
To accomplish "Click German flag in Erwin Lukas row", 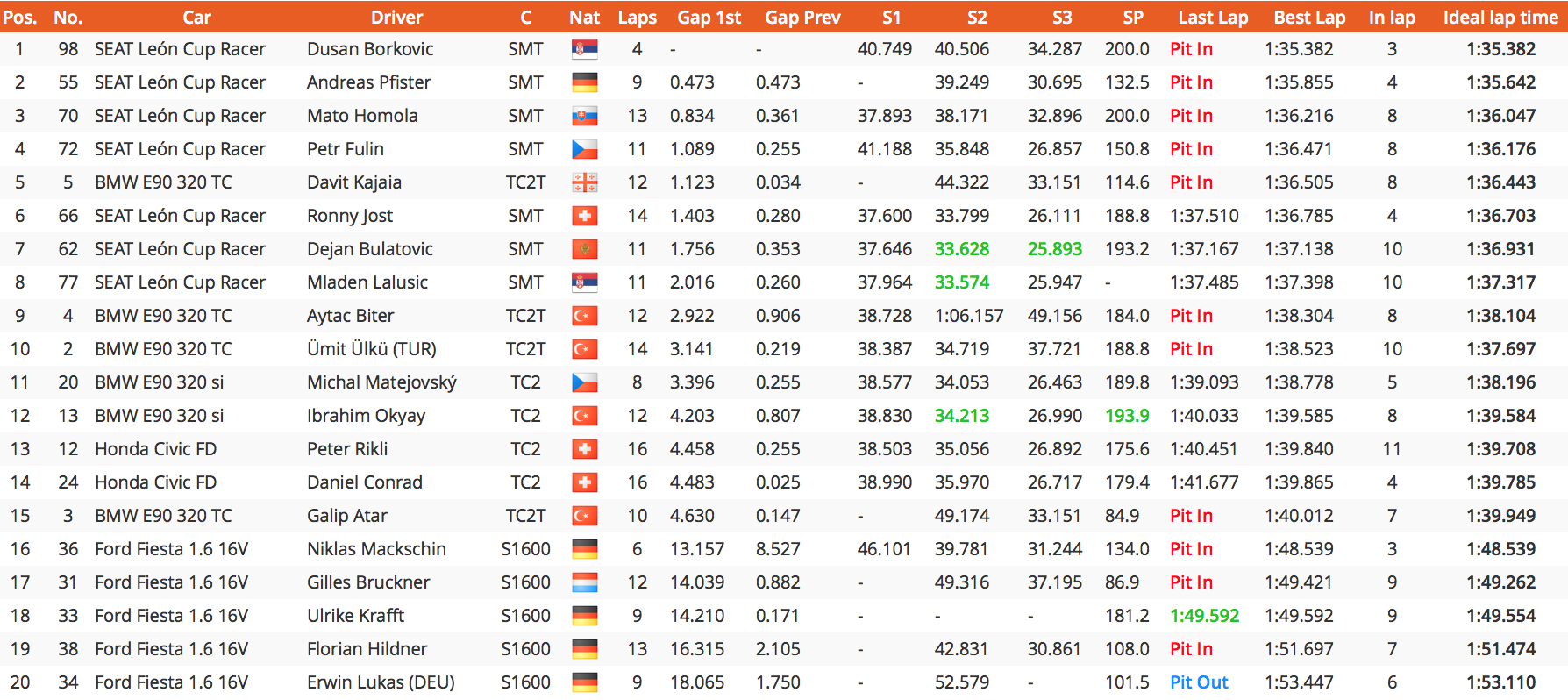I will coord(584,682).
